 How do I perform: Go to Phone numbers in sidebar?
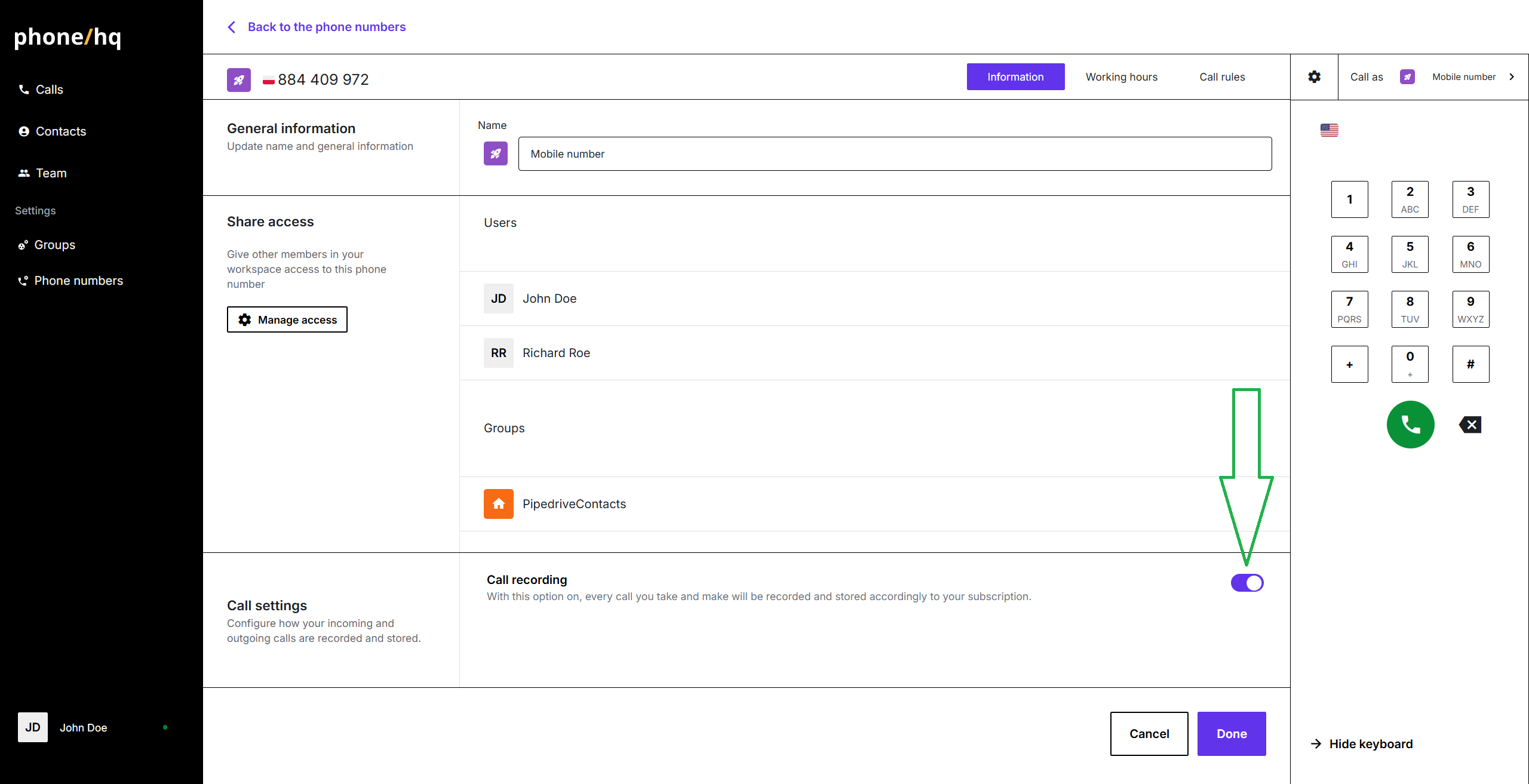click(78, 281)
